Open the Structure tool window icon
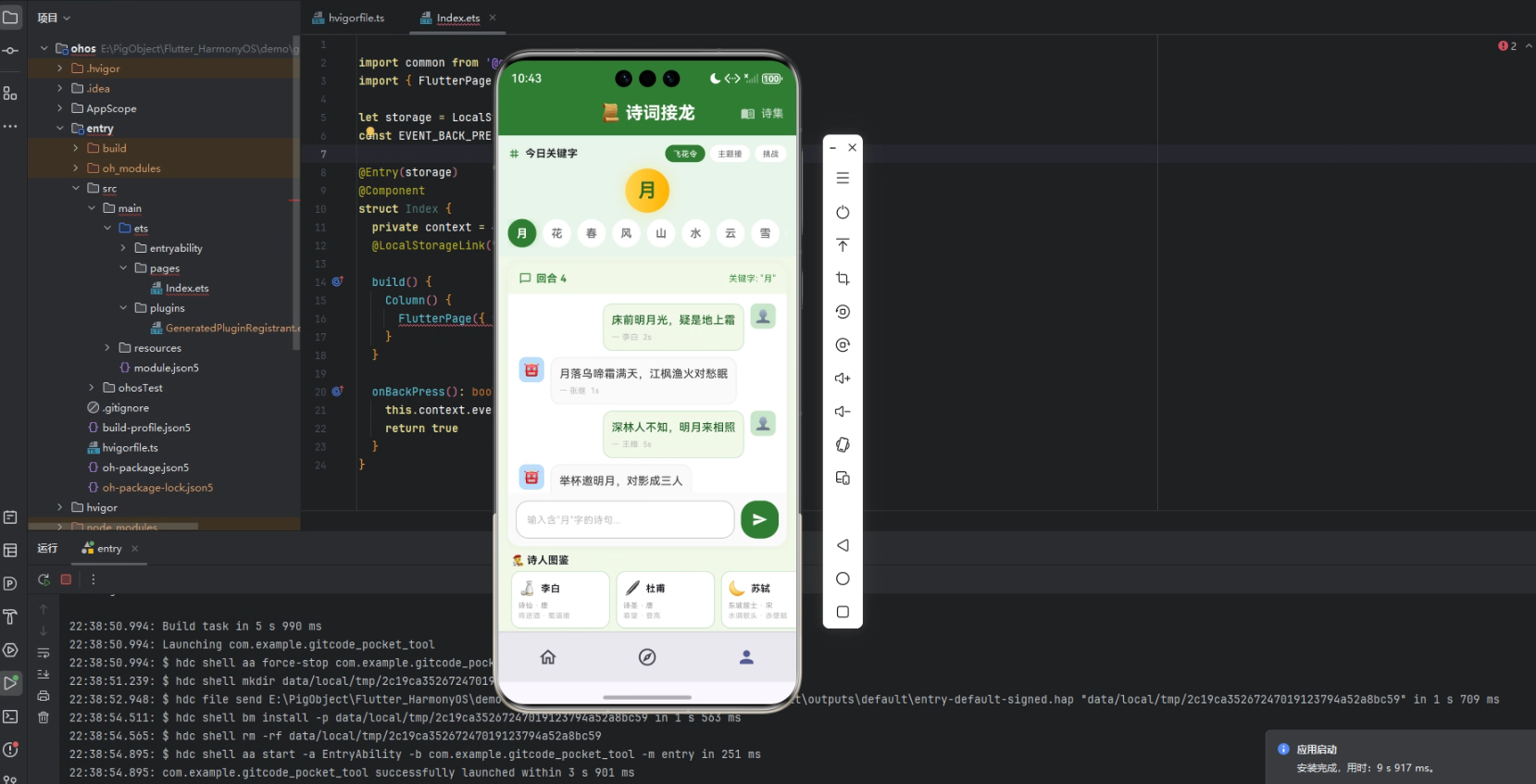 click(10, 93)
